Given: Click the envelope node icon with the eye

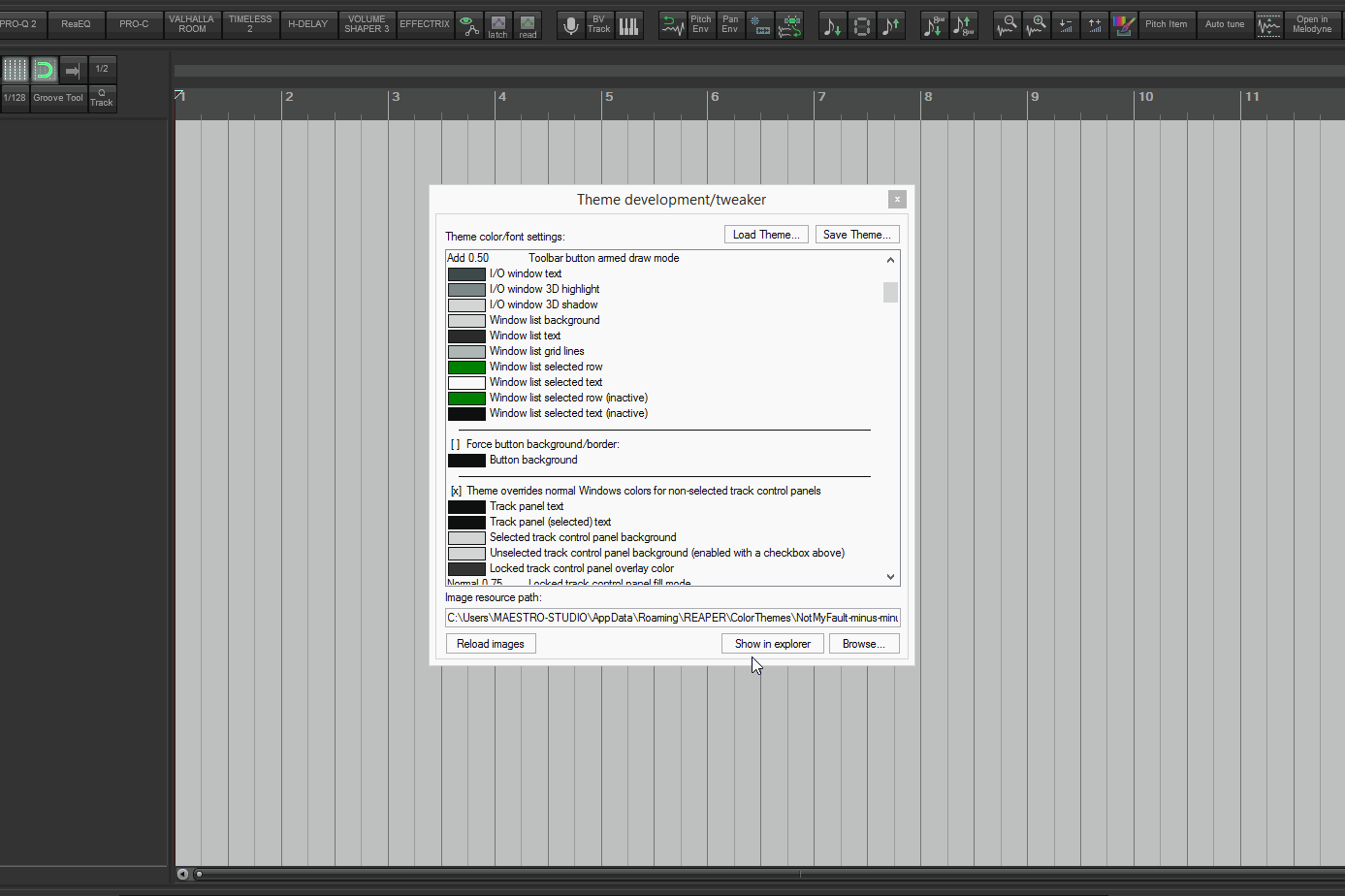Looking at the screenshot, I should click(469, 25).
